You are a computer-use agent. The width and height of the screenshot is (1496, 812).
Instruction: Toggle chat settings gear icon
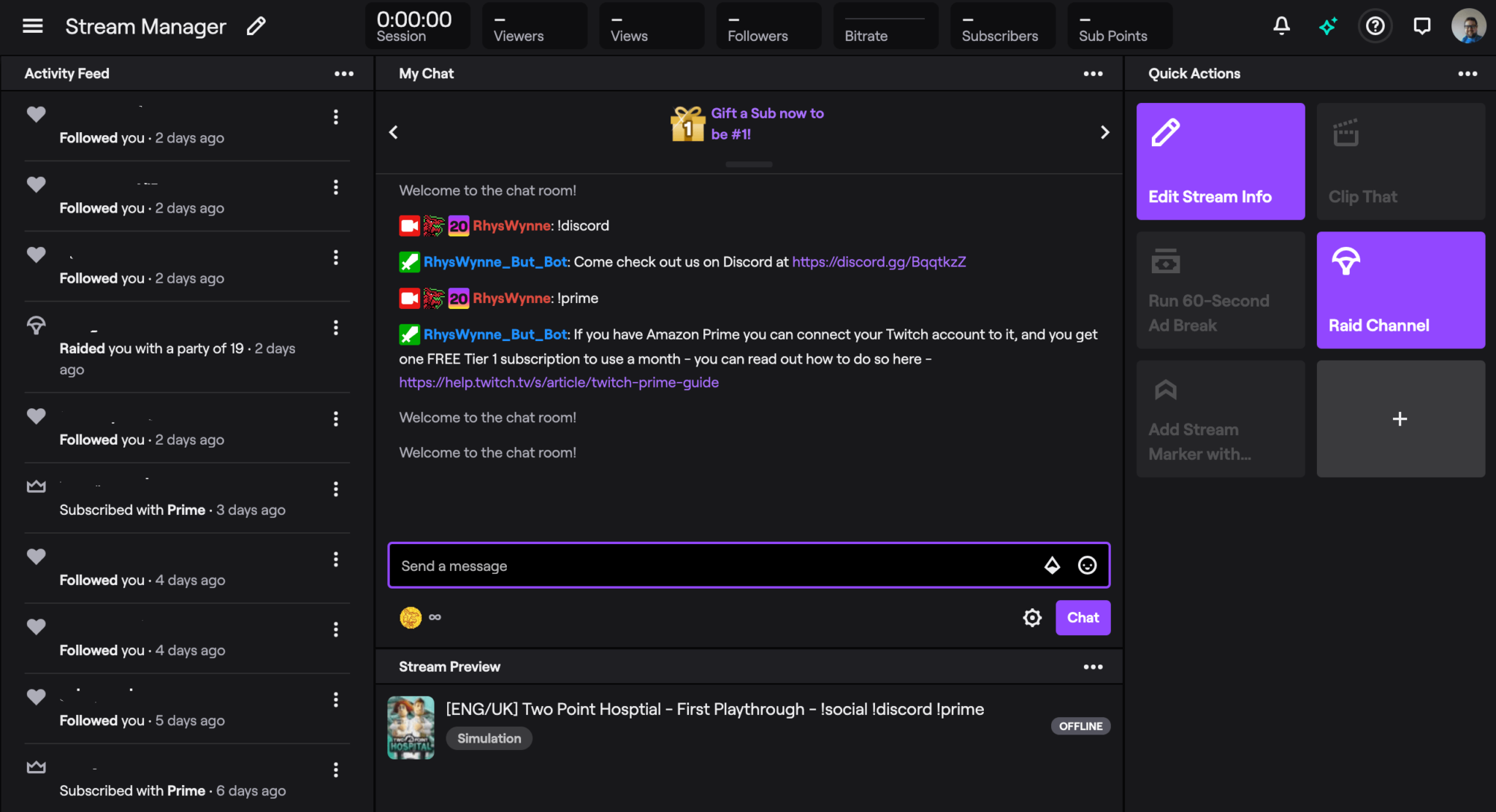[x=1032, y=617]
